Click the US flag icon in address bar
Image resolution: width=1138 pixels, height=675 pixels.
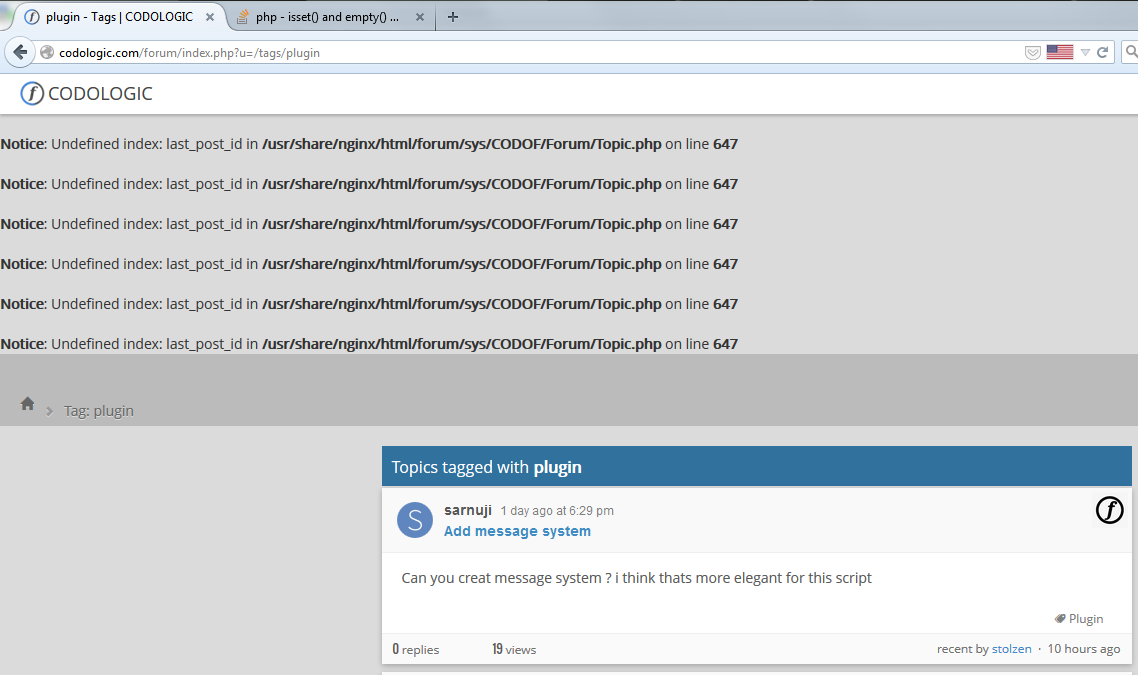(1060, 52)
